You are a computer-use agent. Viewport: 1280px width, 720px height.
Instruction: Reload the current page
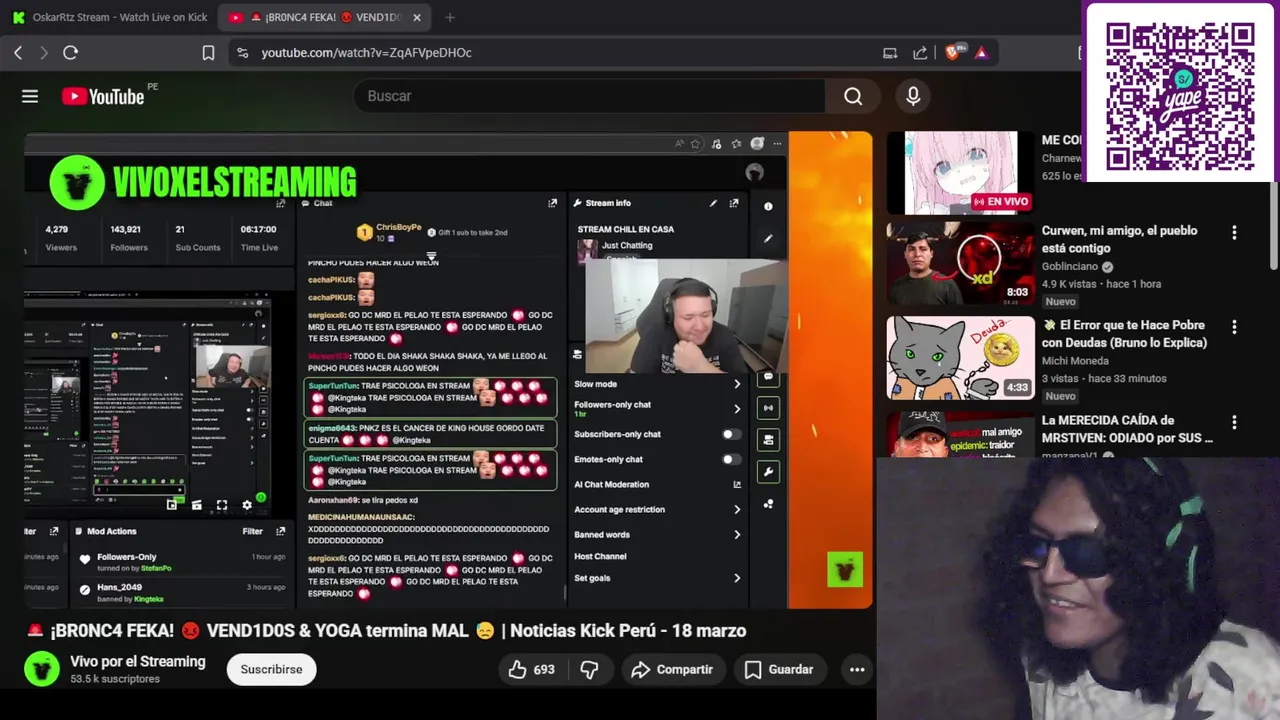pyautogui.click(x=70, y=53)
